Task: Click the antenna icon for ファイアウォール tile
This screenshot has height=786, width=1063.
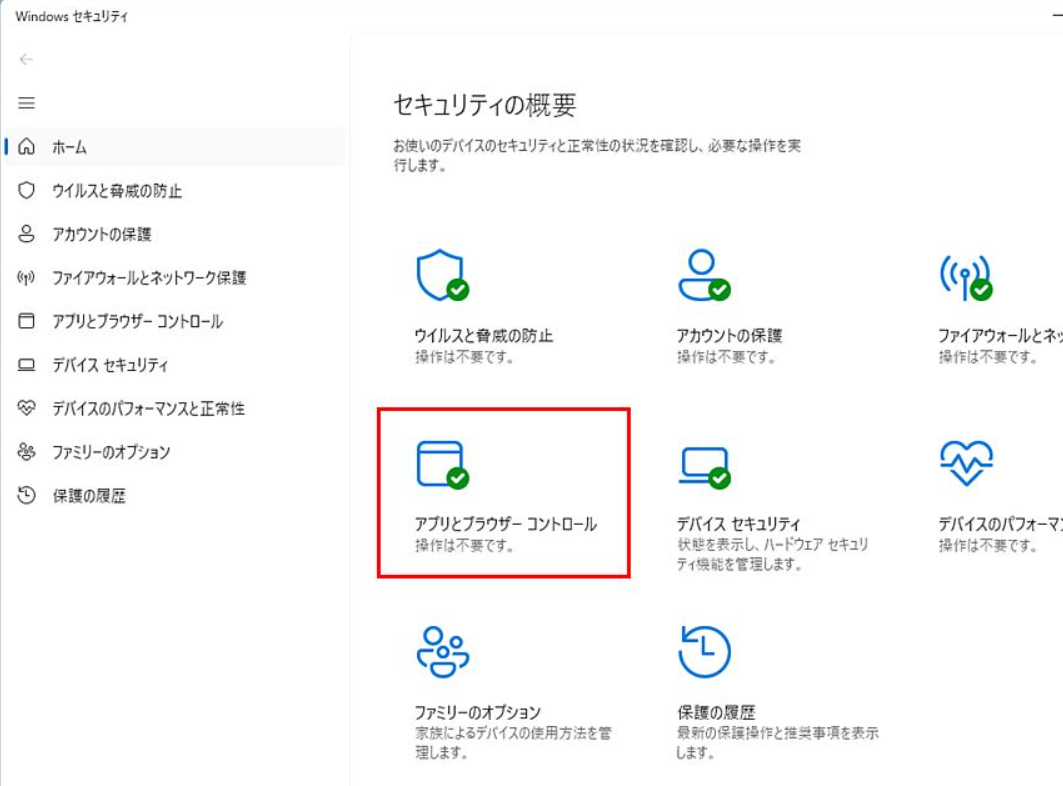Action: (965, 277)
